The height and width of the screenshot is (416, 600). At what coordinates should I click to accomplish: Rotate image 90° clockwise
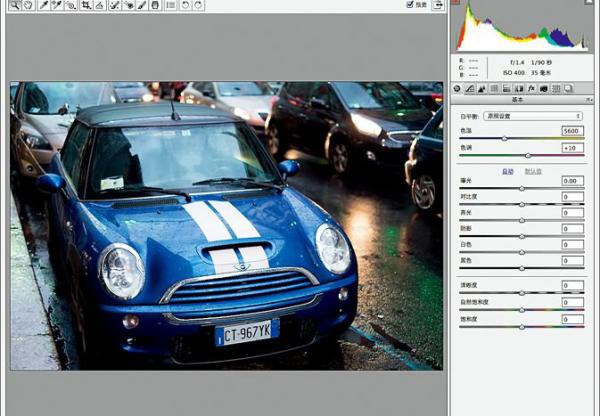point(198,5)
